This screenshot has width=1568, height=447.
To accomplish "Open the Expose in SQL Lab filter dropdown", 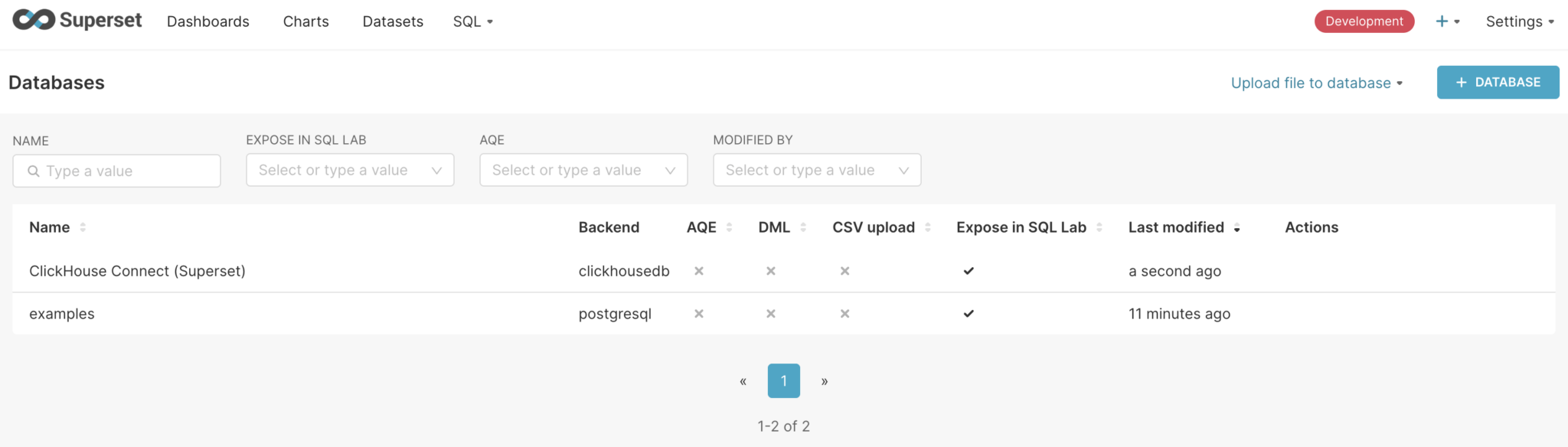I will point(350,170).
